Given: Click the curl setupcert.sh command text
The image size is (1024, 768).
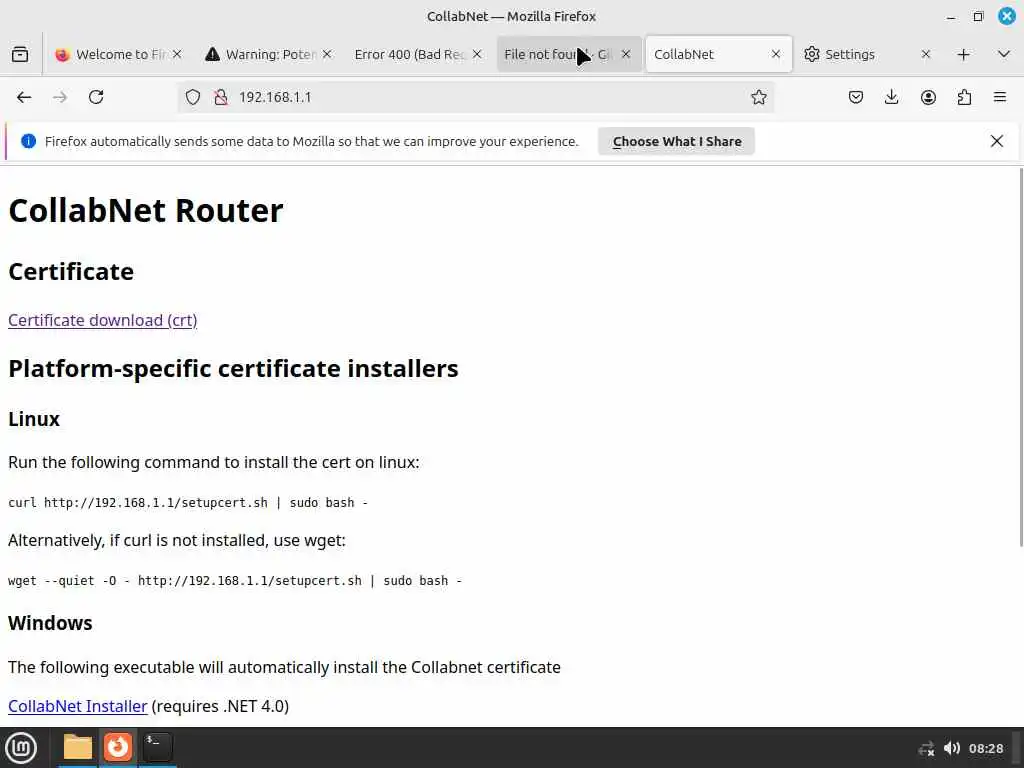Looking at the screenshot, I should [x=187, y=502].
